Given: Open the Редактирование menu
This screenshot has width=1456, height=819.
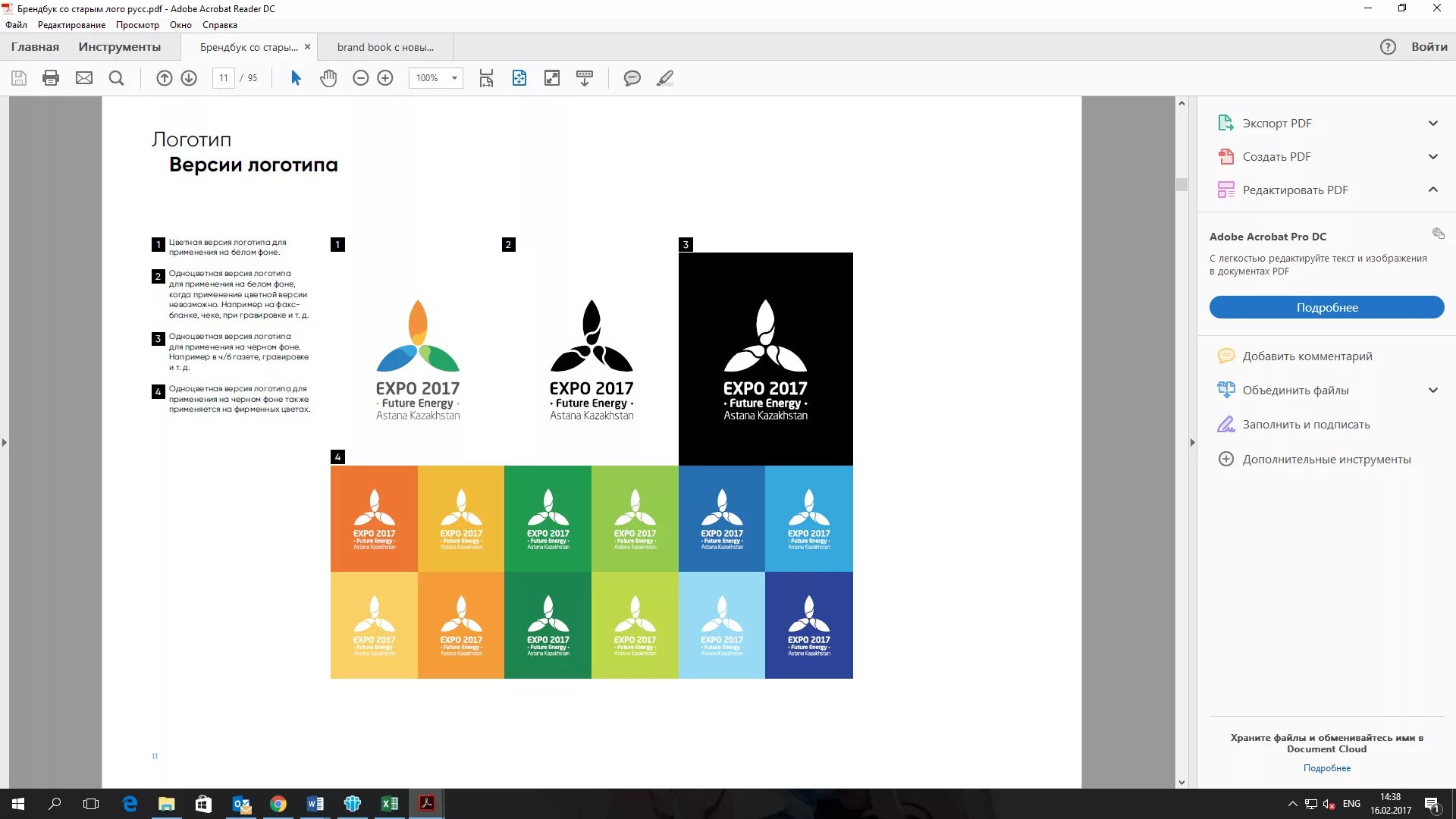Looking at the screenshot, I should coord(71,25).
